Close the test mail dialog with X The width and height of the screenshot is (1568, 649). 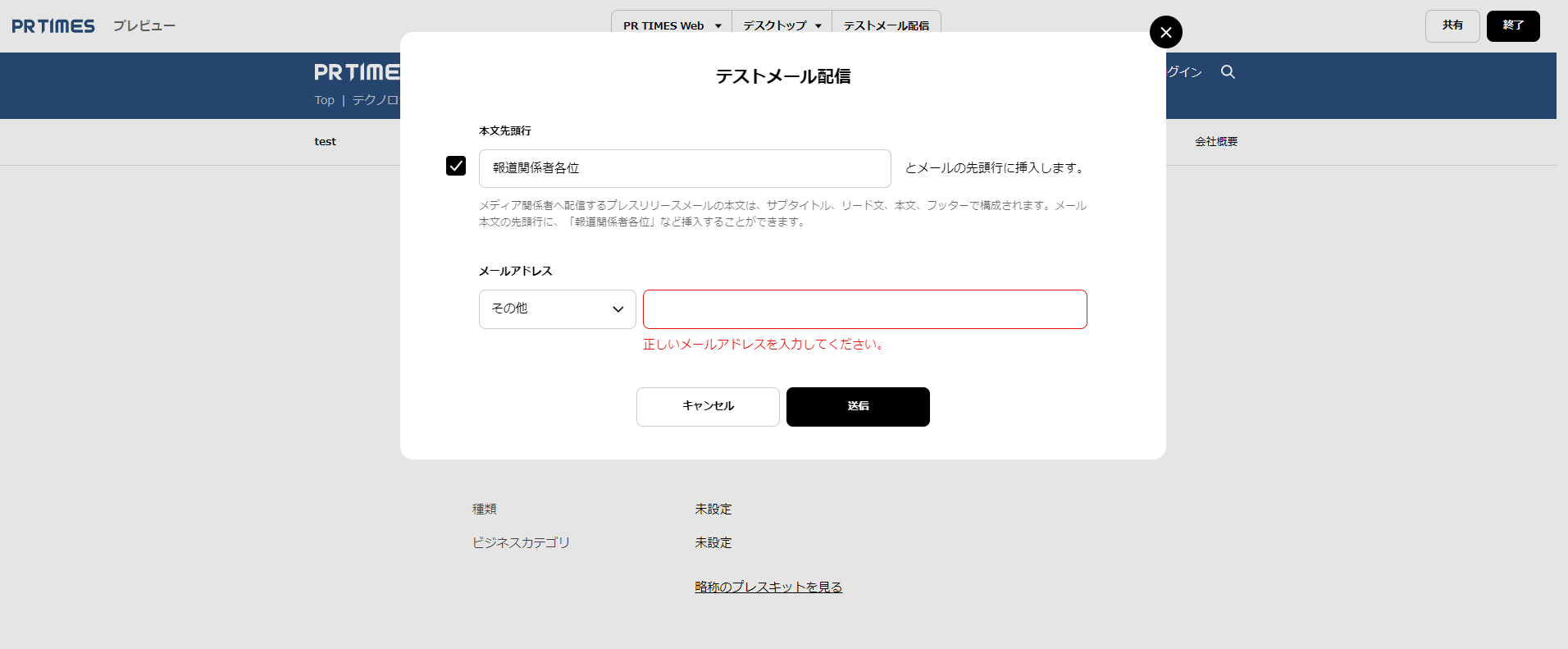1165,32
